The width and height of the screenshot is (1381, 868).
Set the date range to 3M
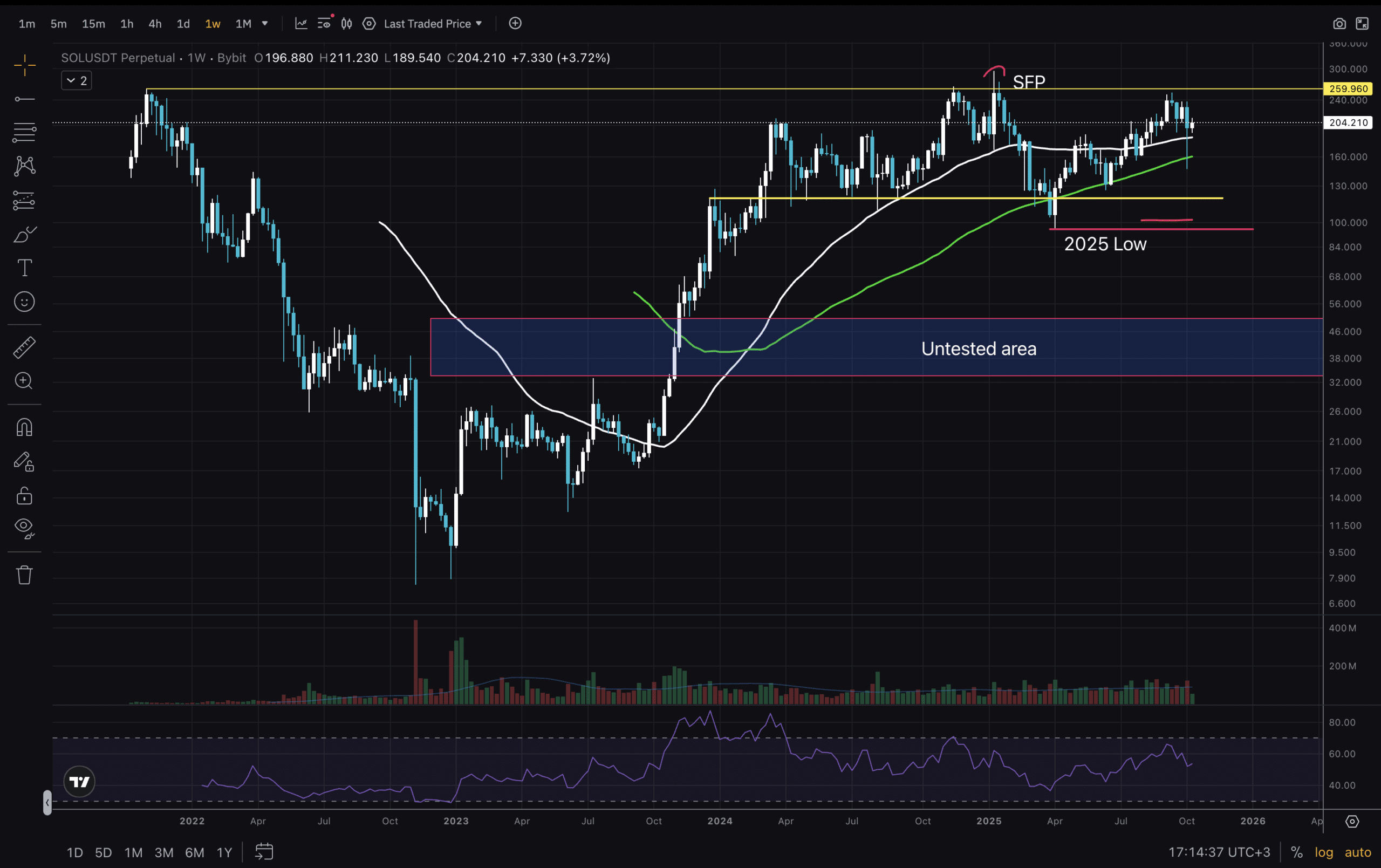(164, 852)
